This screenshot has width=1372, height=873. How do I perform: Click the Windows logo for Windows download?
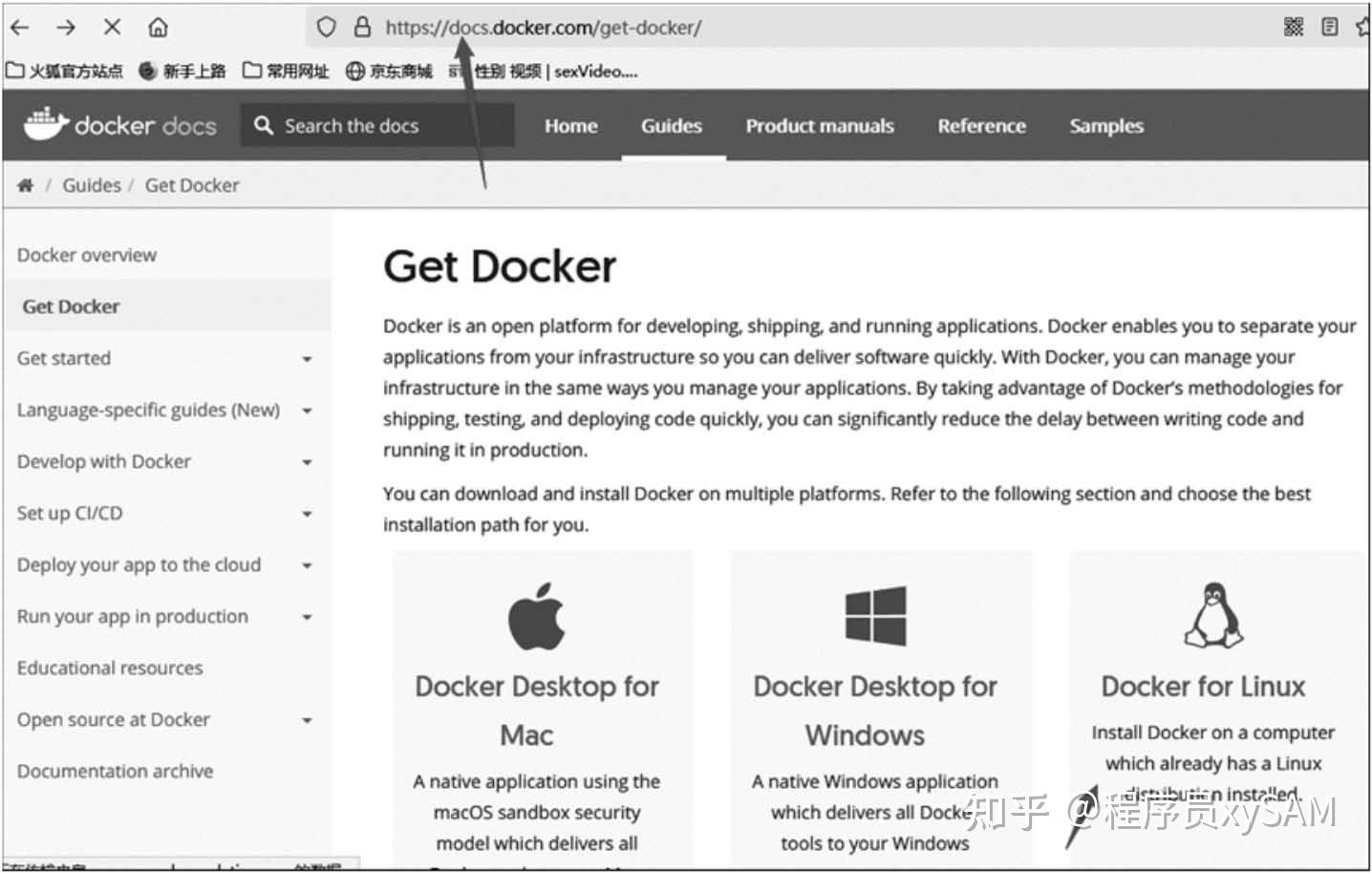tap(875, 616)
